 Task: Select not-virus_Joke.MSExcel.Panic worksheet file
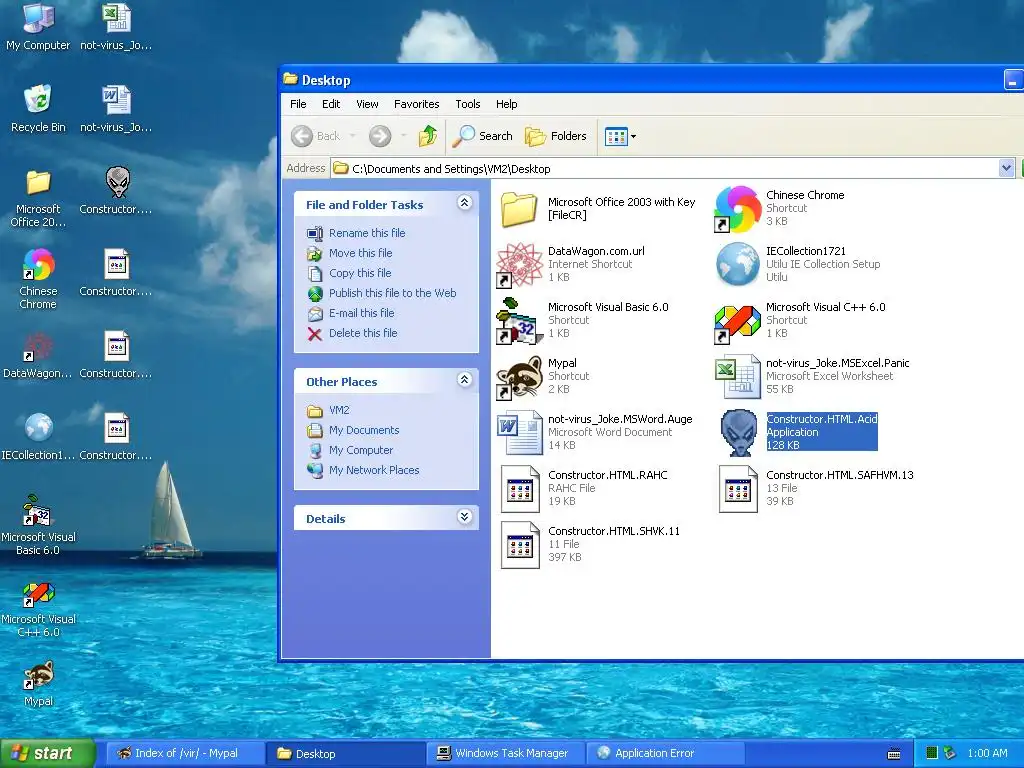[812, 376]
